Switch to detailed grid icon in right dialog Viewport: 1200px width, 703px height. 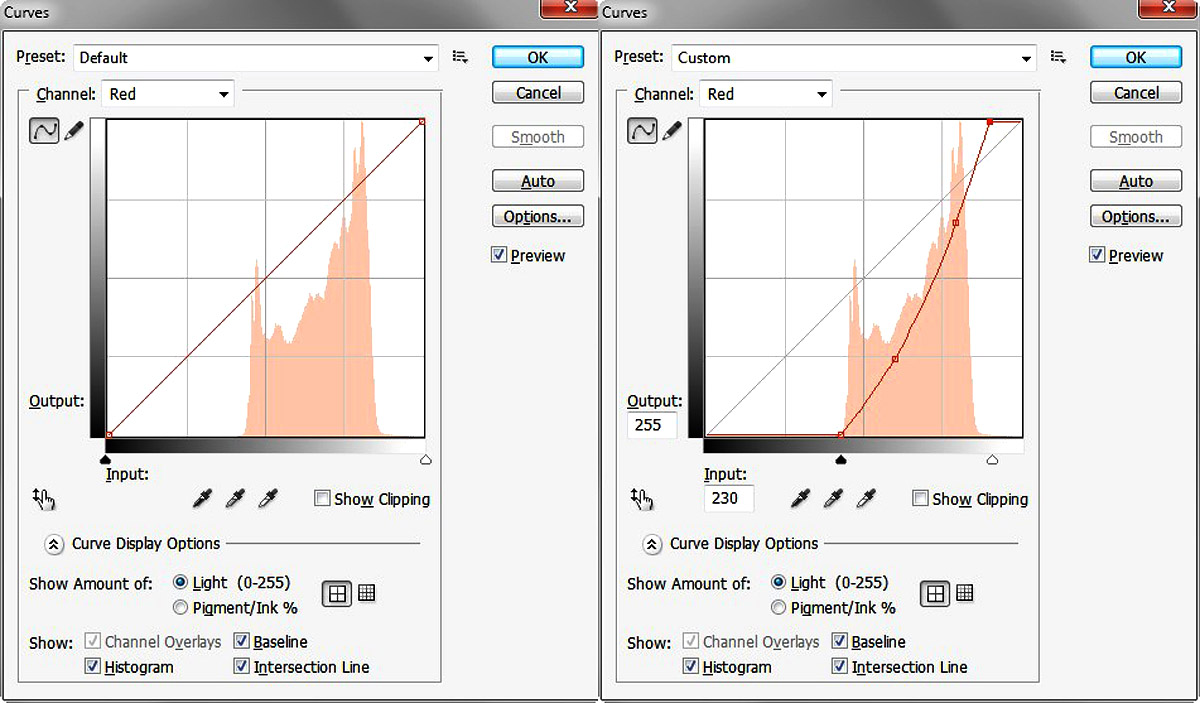click(964, 594)
